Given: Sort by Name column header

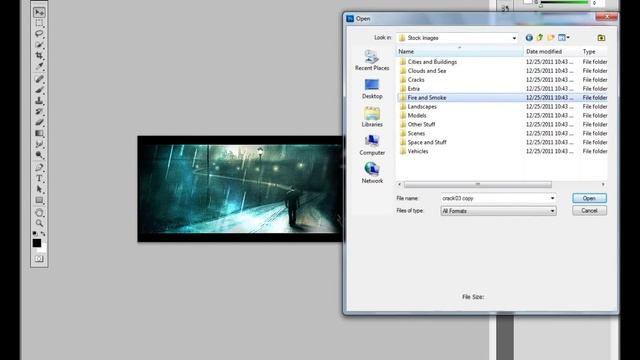Looking at the screenshot, I should coord(460,51).
